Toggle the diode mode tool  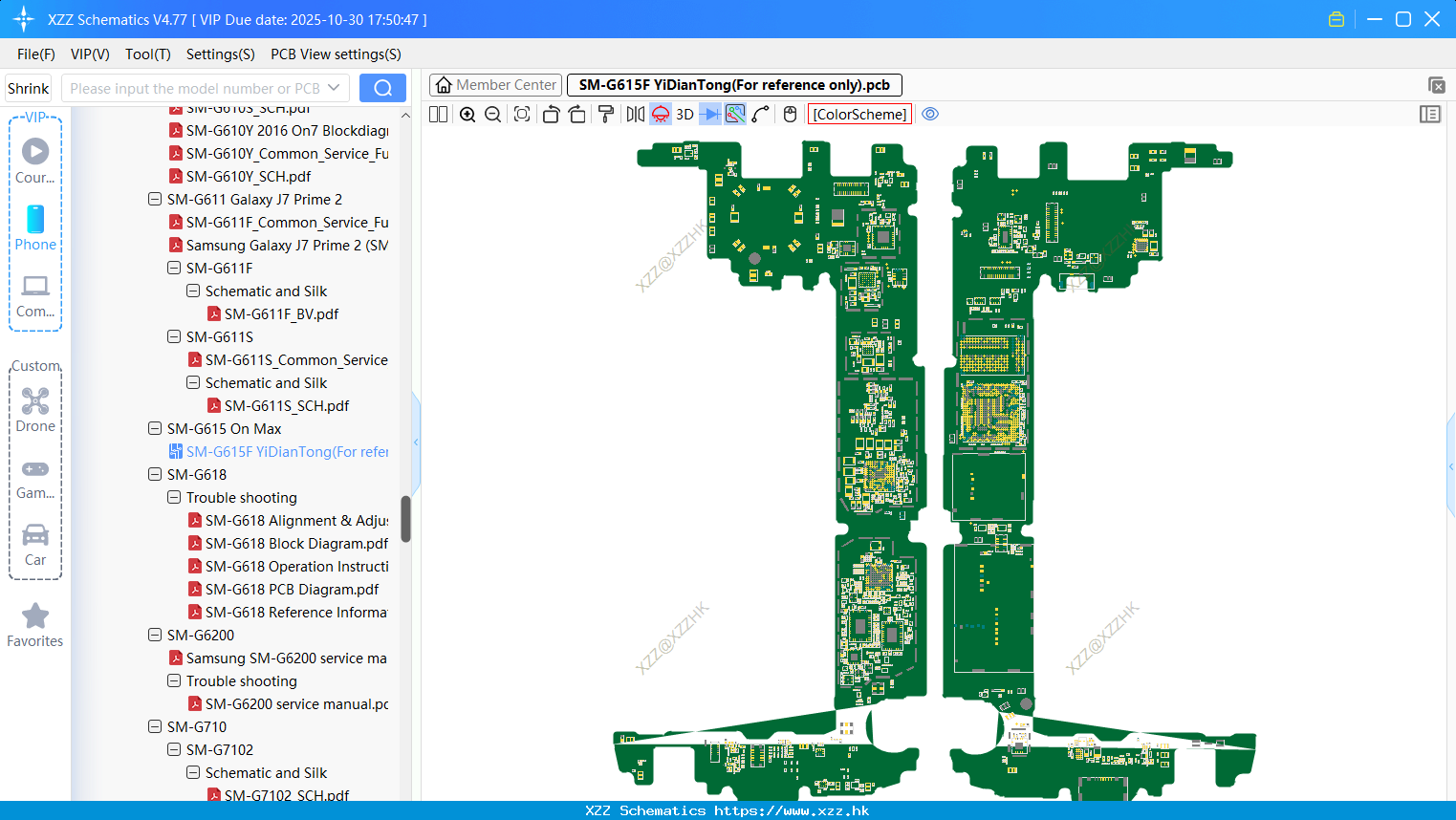(x=709, y=114)
